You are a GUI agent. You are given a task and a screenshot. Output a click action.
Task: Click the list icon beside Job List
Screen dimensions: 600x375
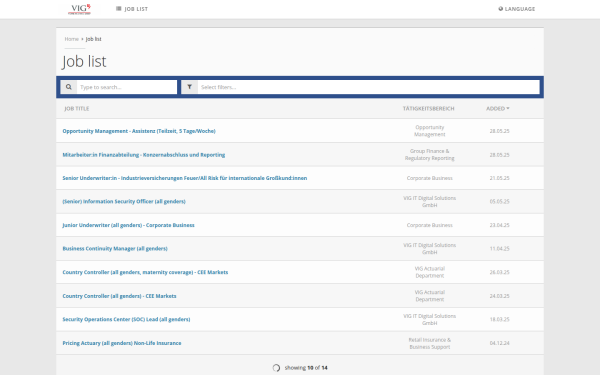(x=119, y=8)
